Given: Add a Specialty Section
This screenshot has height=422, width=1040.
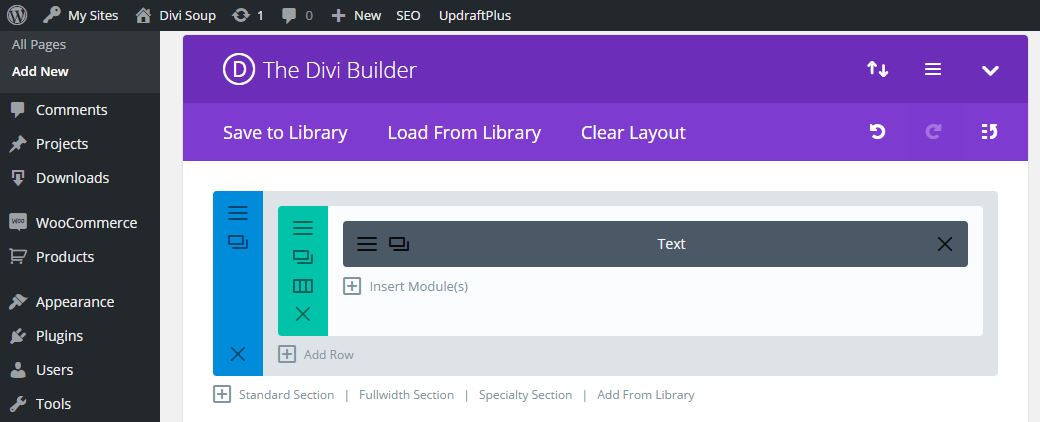Looking at the screenshot, I should click(525, 395).
